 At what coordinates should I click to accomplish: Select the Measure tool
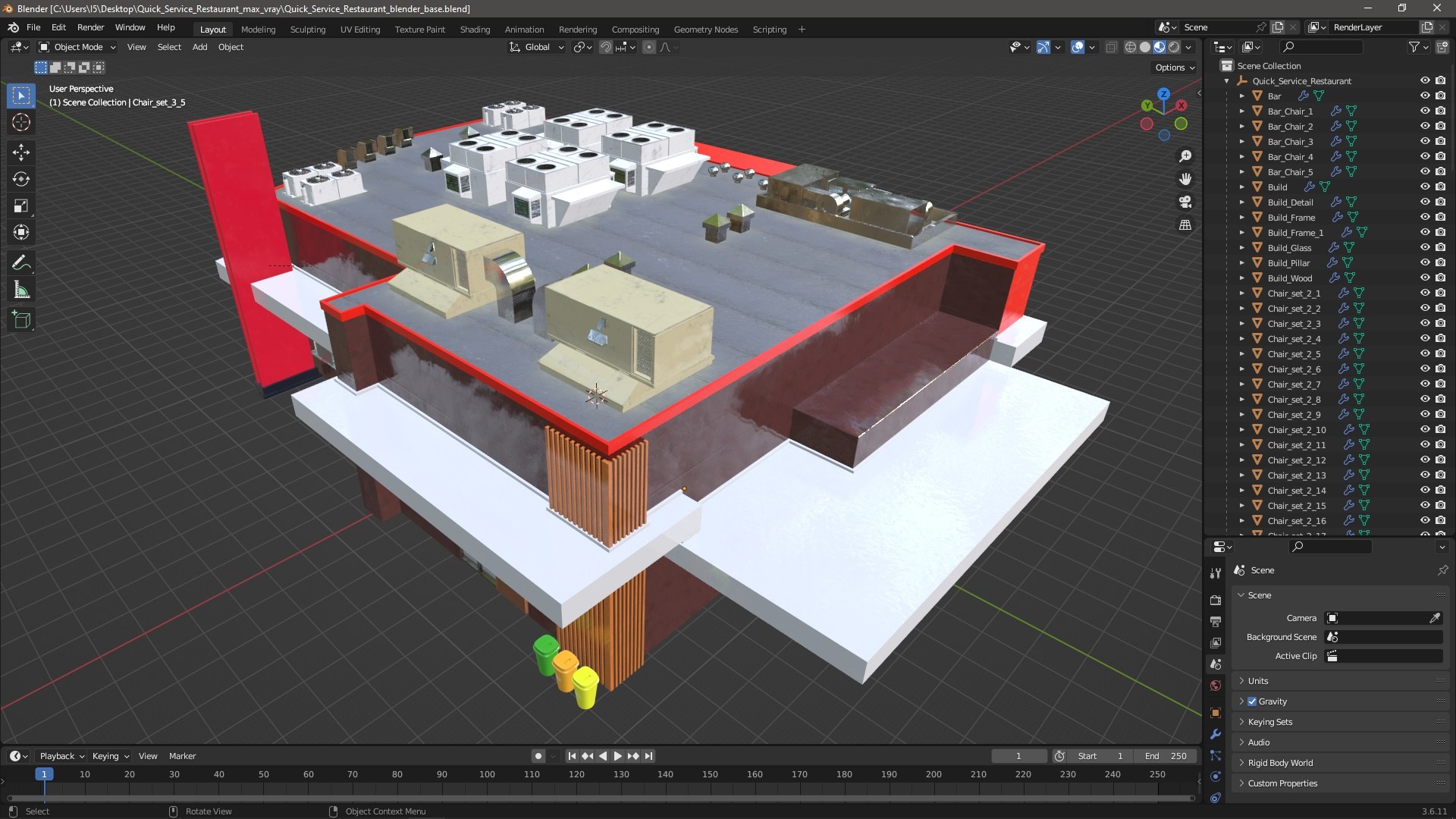tap(21, 290)
